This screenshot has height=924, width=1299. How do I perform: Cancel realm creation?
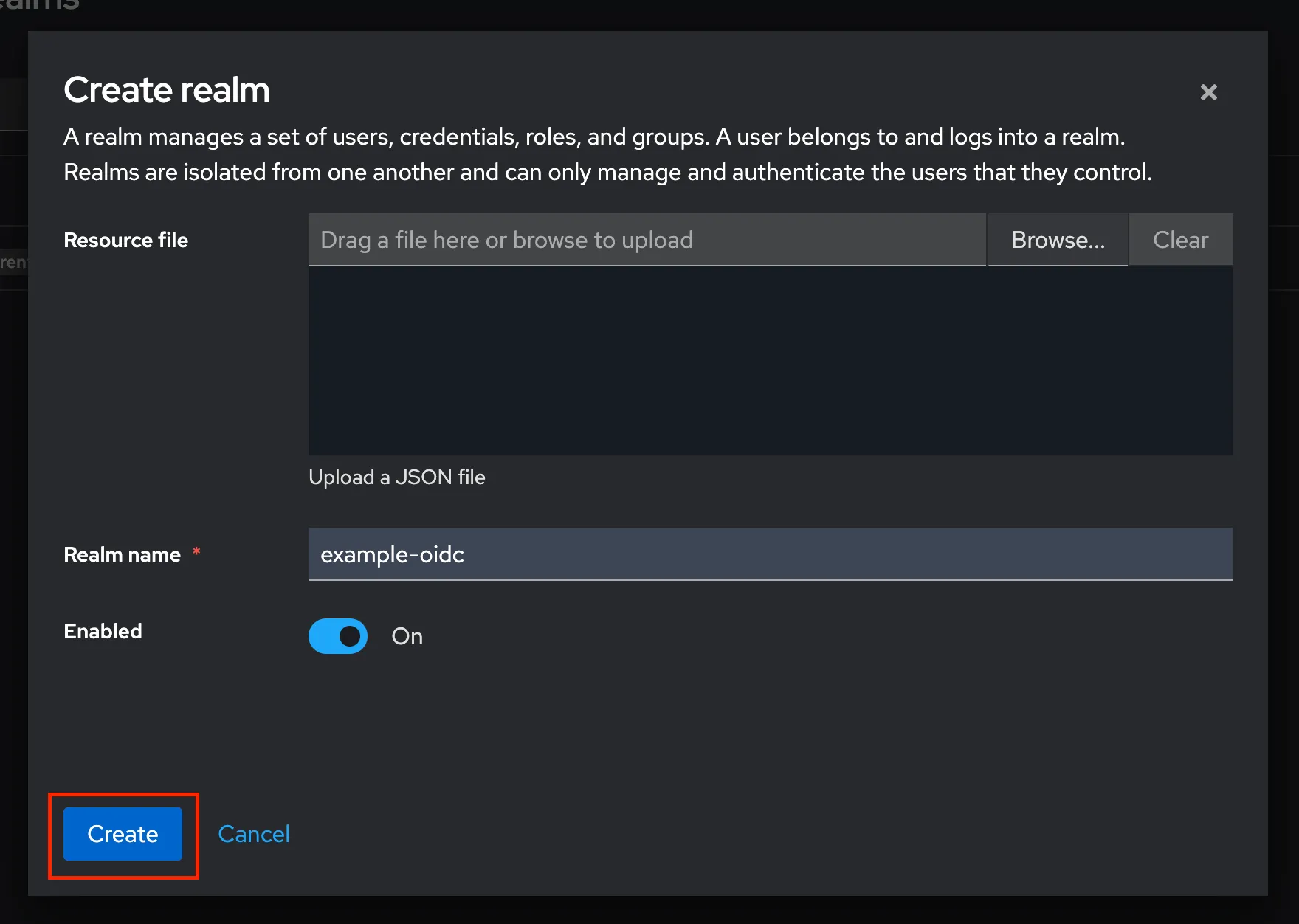coord(254,833)
